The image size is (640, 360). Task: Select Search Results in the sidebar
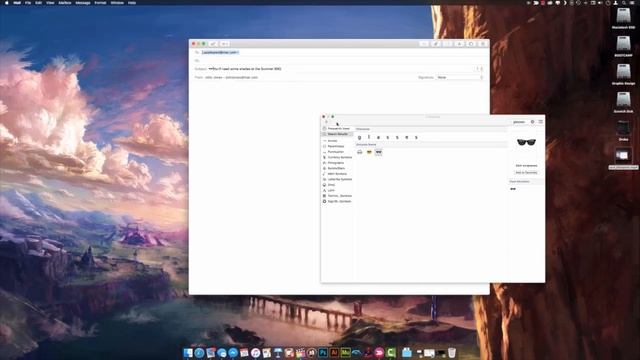pos(337,134)
